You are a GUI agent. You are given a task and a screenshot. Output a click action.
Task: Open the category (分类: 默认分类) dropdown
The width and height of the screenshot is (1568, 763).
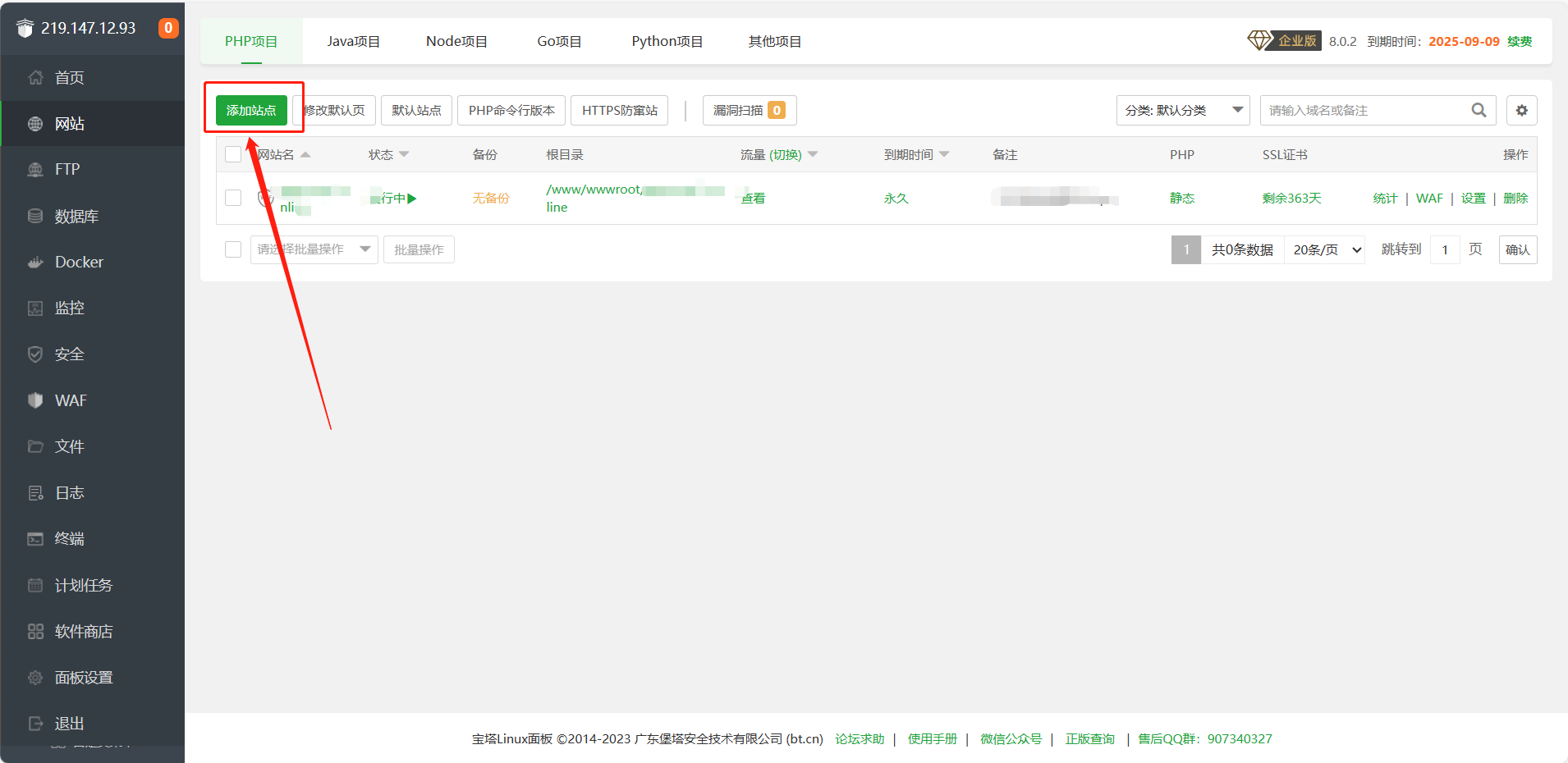click(x=1183, y=110)
